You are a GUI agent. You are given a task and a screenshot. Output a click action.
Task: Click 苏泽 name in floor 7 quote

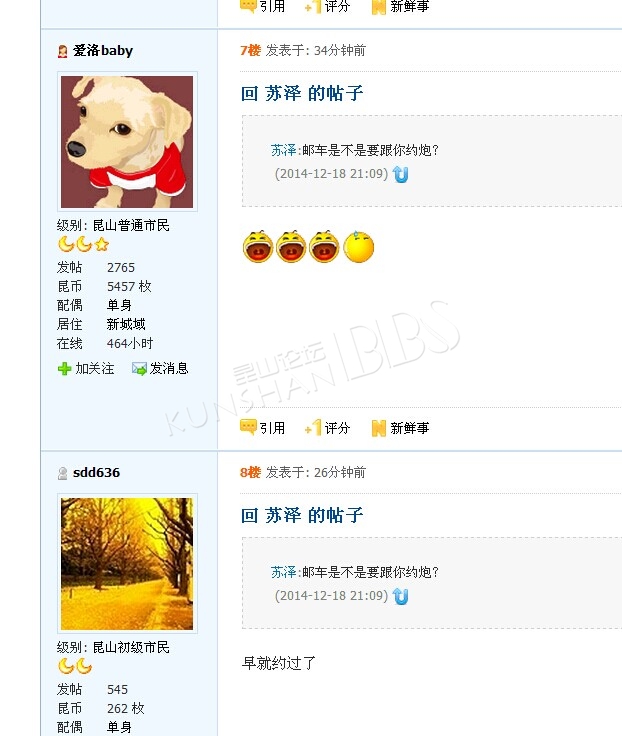tap(284, 150)
